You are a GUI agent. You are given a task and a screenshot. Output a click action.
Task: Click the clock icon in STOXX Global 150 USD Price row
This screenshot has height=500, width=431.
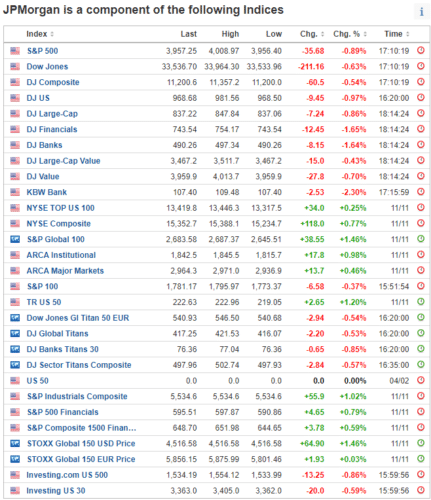click(x=421, y=443)
